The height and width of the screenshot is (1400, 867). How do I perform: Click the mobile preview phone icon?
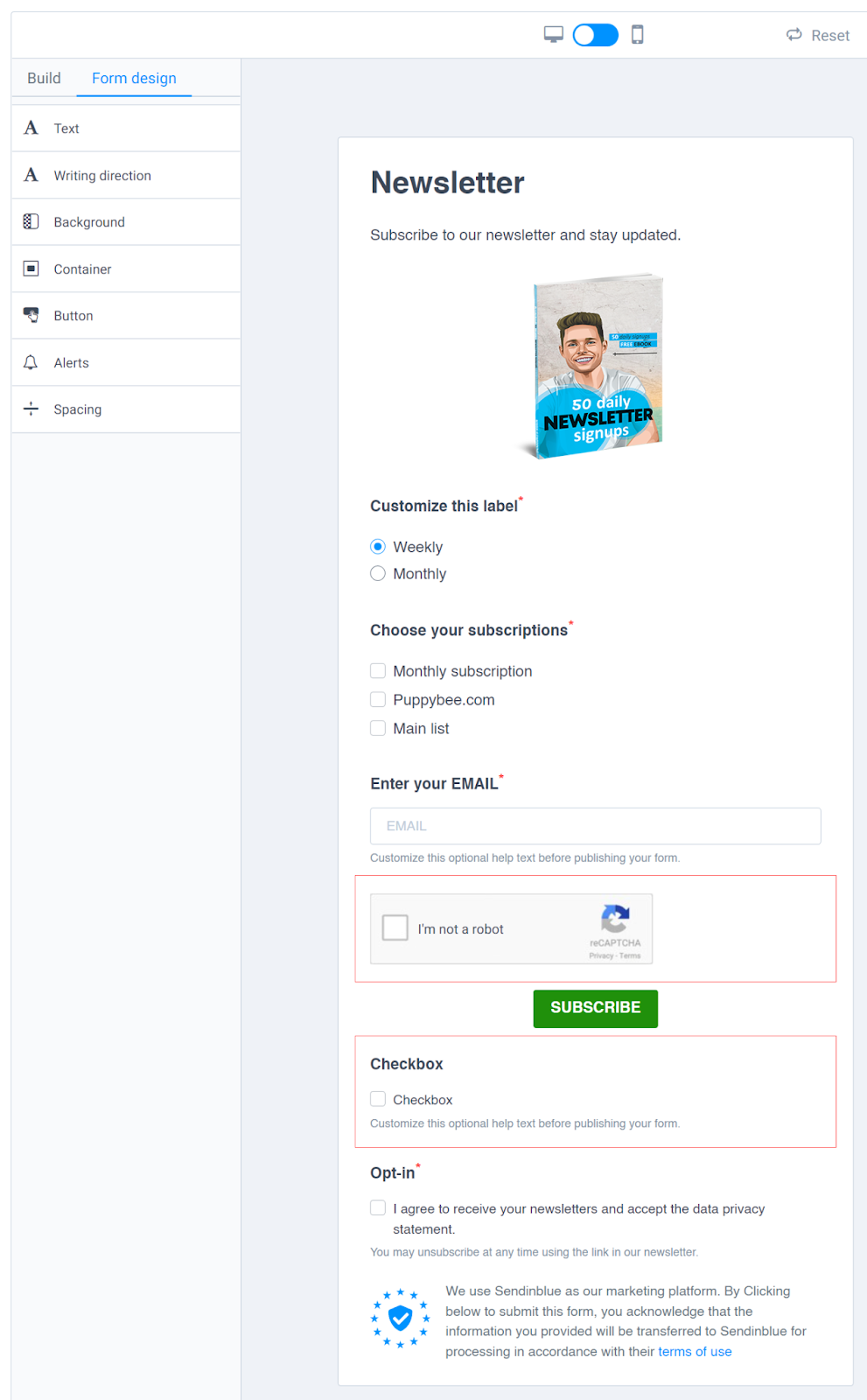pos(638,35)
